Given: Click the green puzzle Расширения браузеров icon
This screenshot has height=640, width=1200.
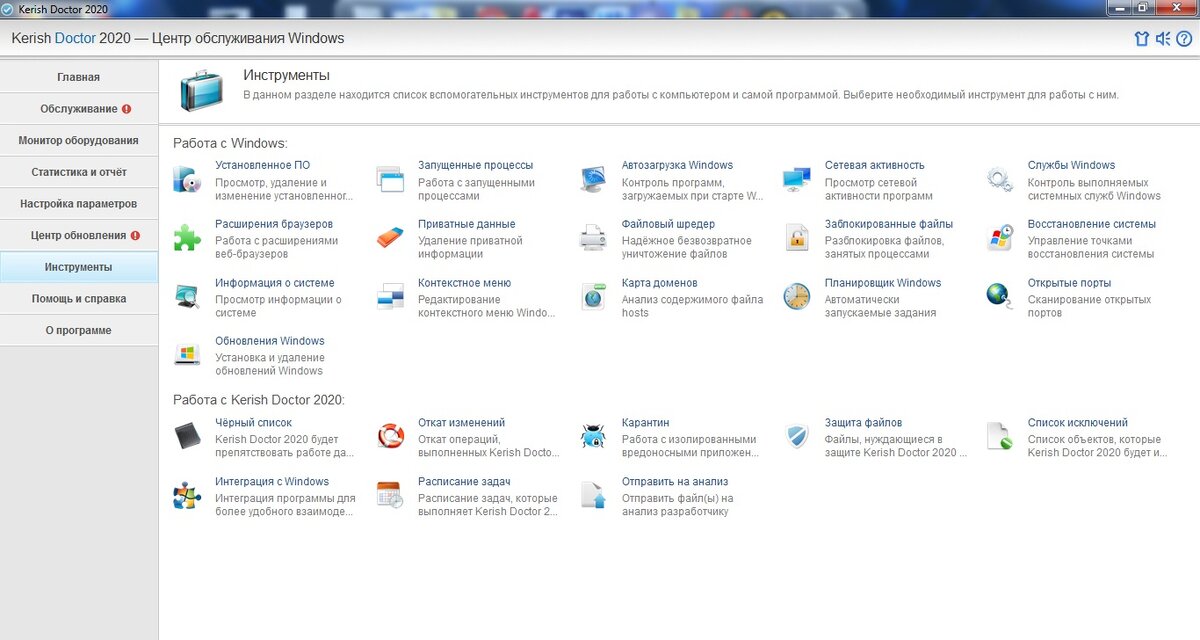Looking at the screenshot, I should pyautogui.click(x=187, y=238).
